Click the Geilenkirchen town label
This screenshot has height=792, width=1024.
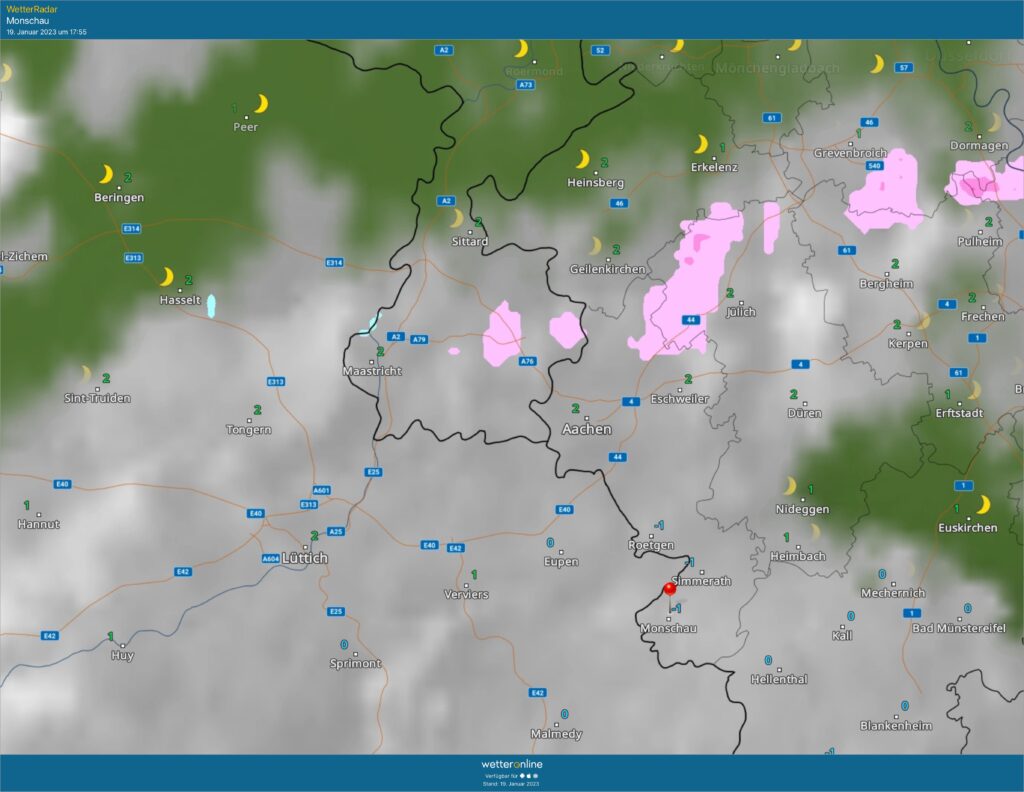607,269
